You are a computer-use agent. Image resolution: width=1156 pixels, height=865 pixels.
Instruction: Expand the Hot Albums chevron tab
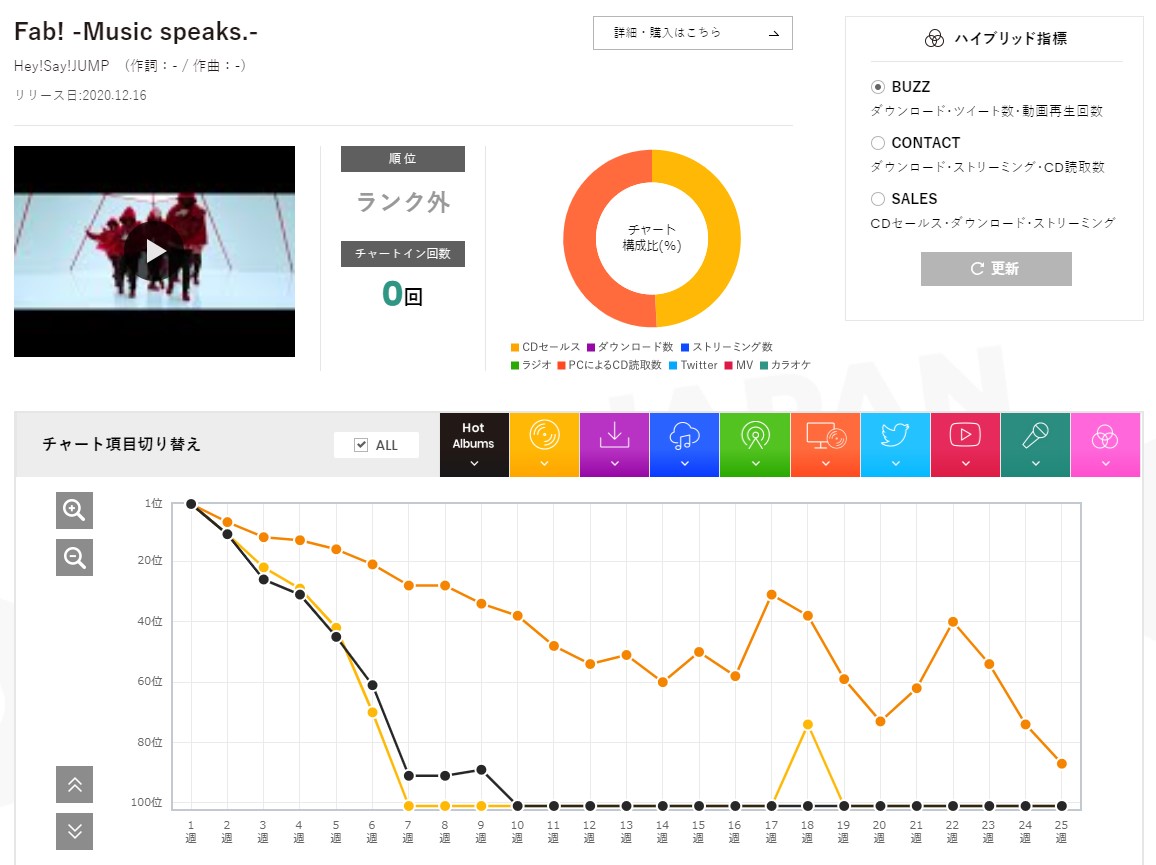point(474,463)
